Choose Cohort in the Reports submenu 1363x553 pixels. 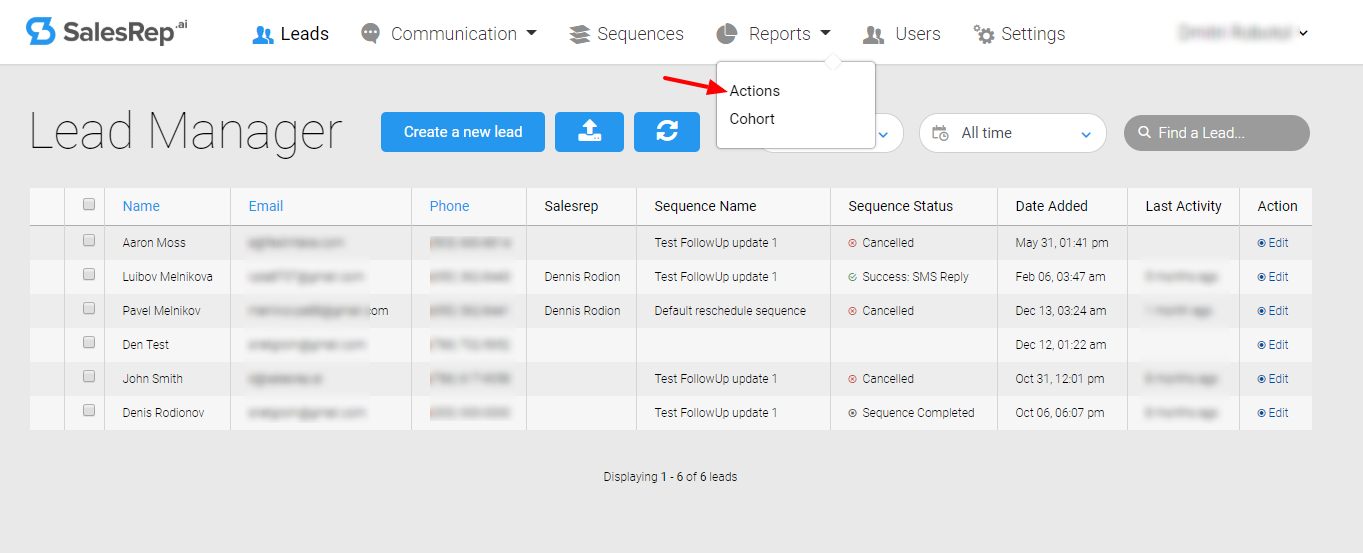pyautogui.click(x=752, y=119)
